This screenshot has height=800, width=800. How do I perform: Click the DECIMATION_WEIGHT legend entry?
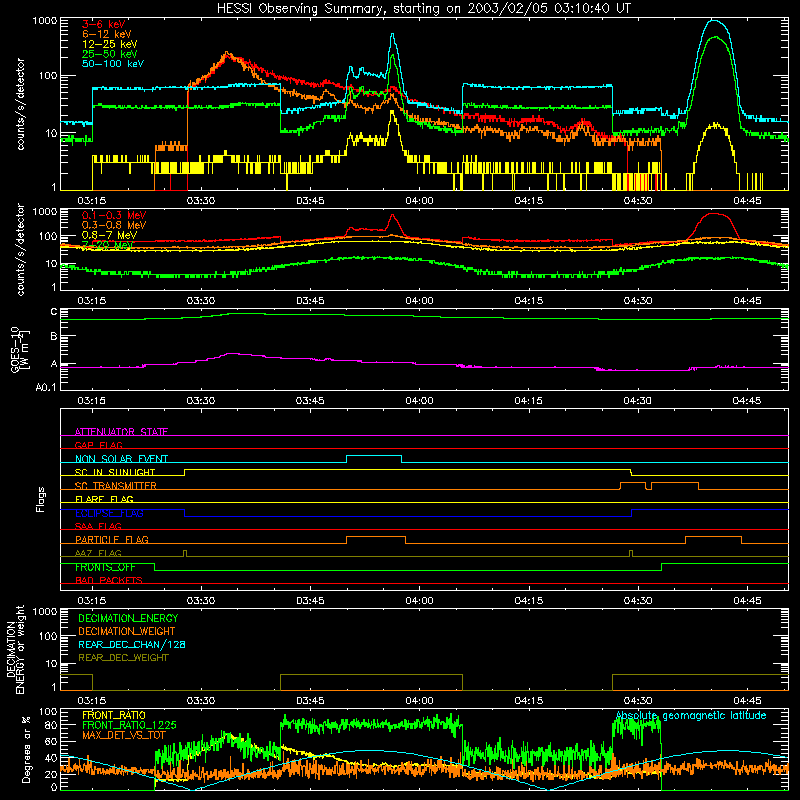tap(127, 631)
